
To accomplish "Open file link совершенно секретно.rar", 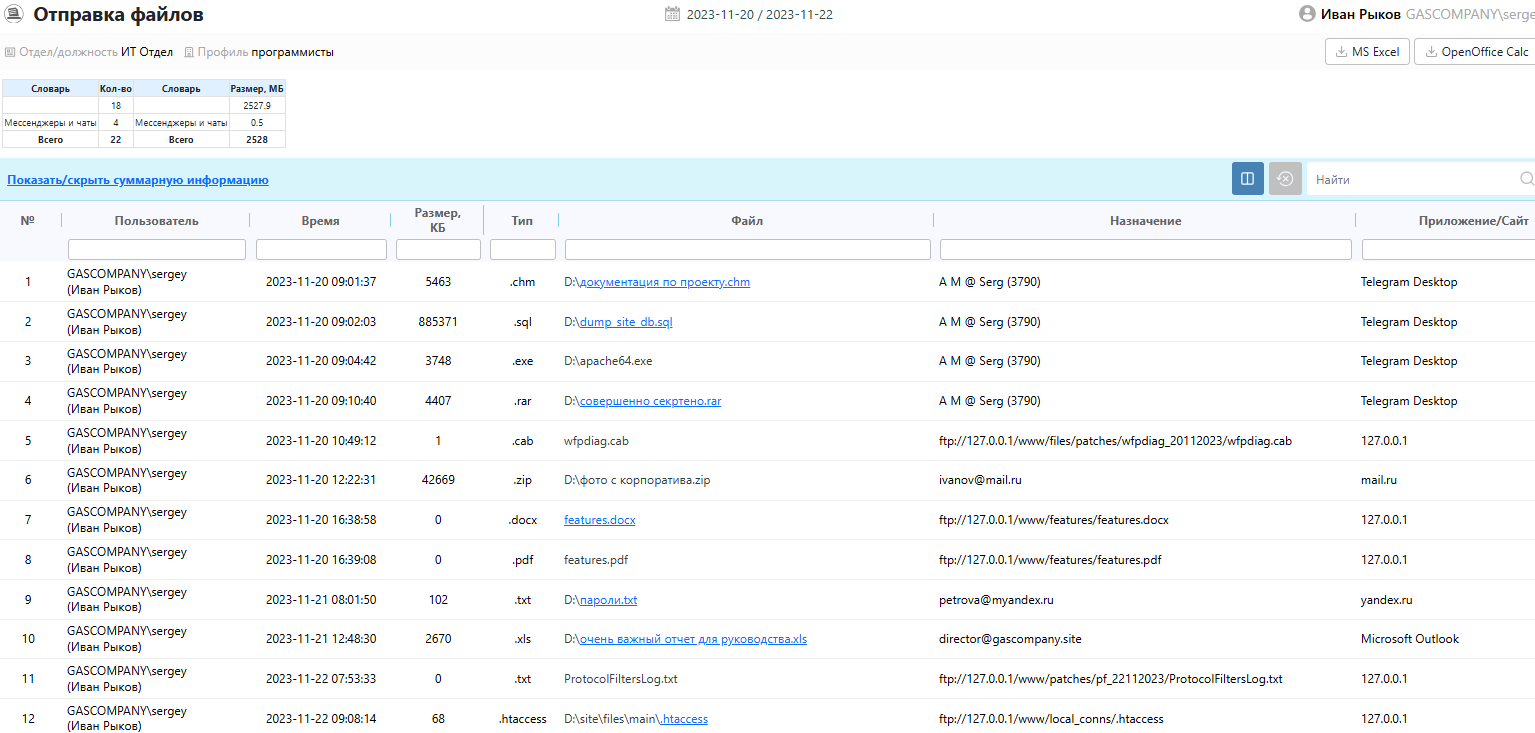I will point(651,401).
